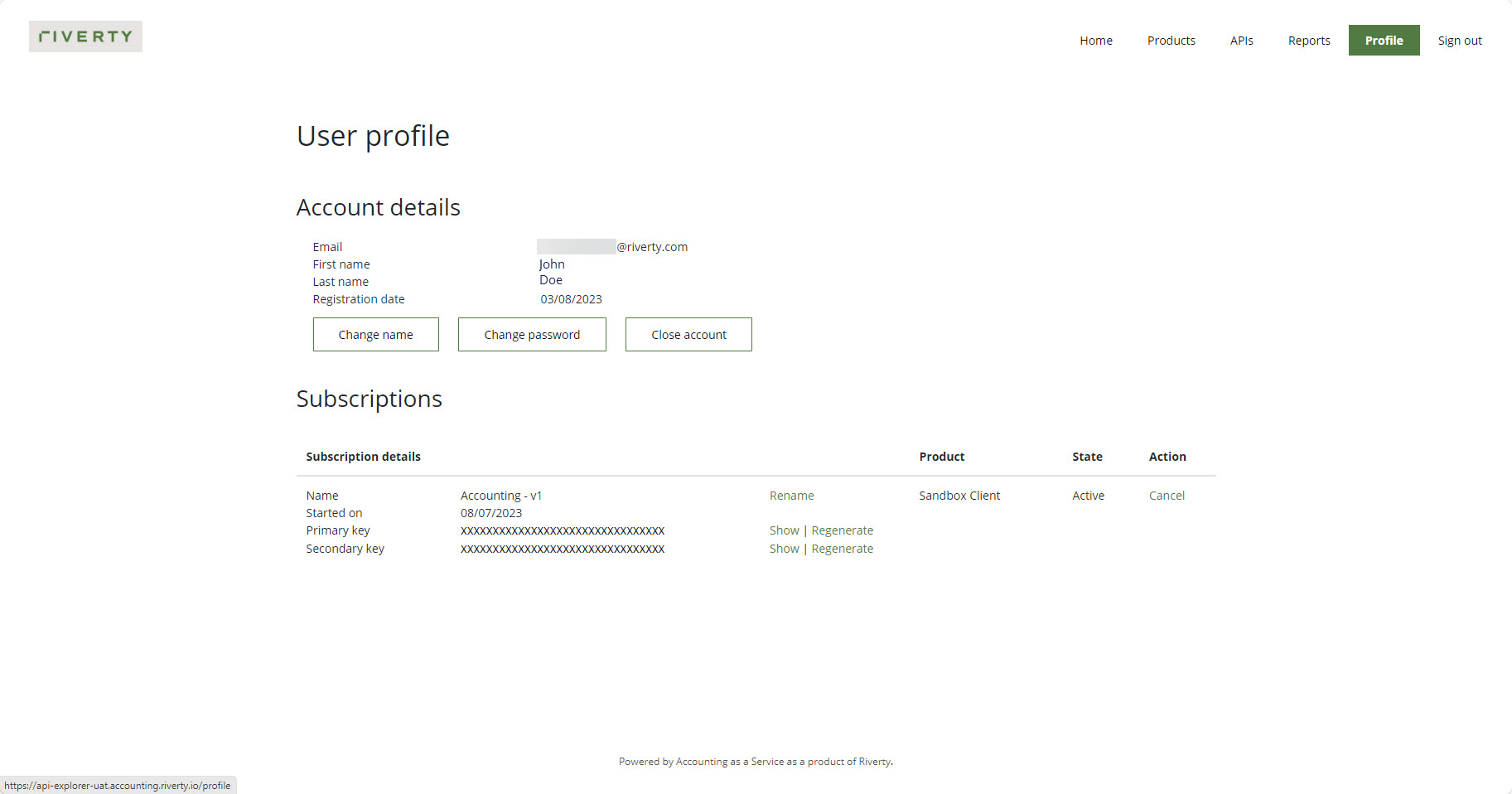Navigate to the APIs page
Screen dimensions: 1512x794
[x=1241, y=41]
